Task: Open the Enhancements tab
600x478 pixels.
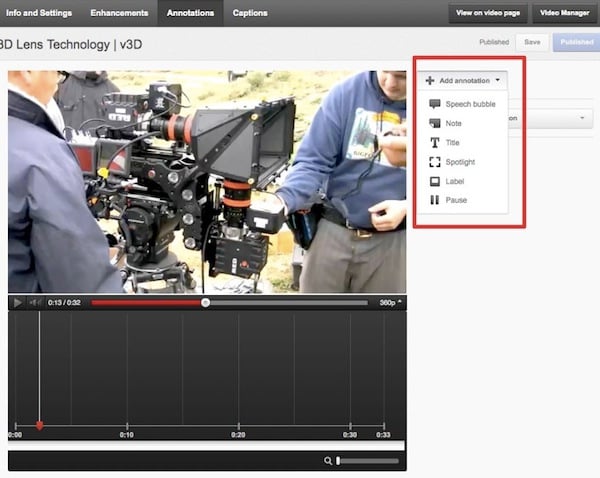Action: click(x=119, y=13)
